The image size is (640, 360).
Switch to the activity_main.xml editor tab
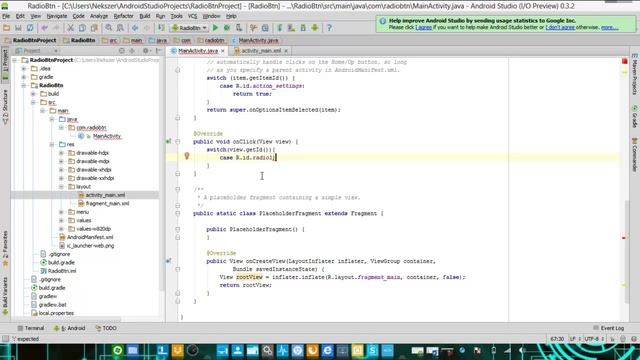(x=261, y=51)
